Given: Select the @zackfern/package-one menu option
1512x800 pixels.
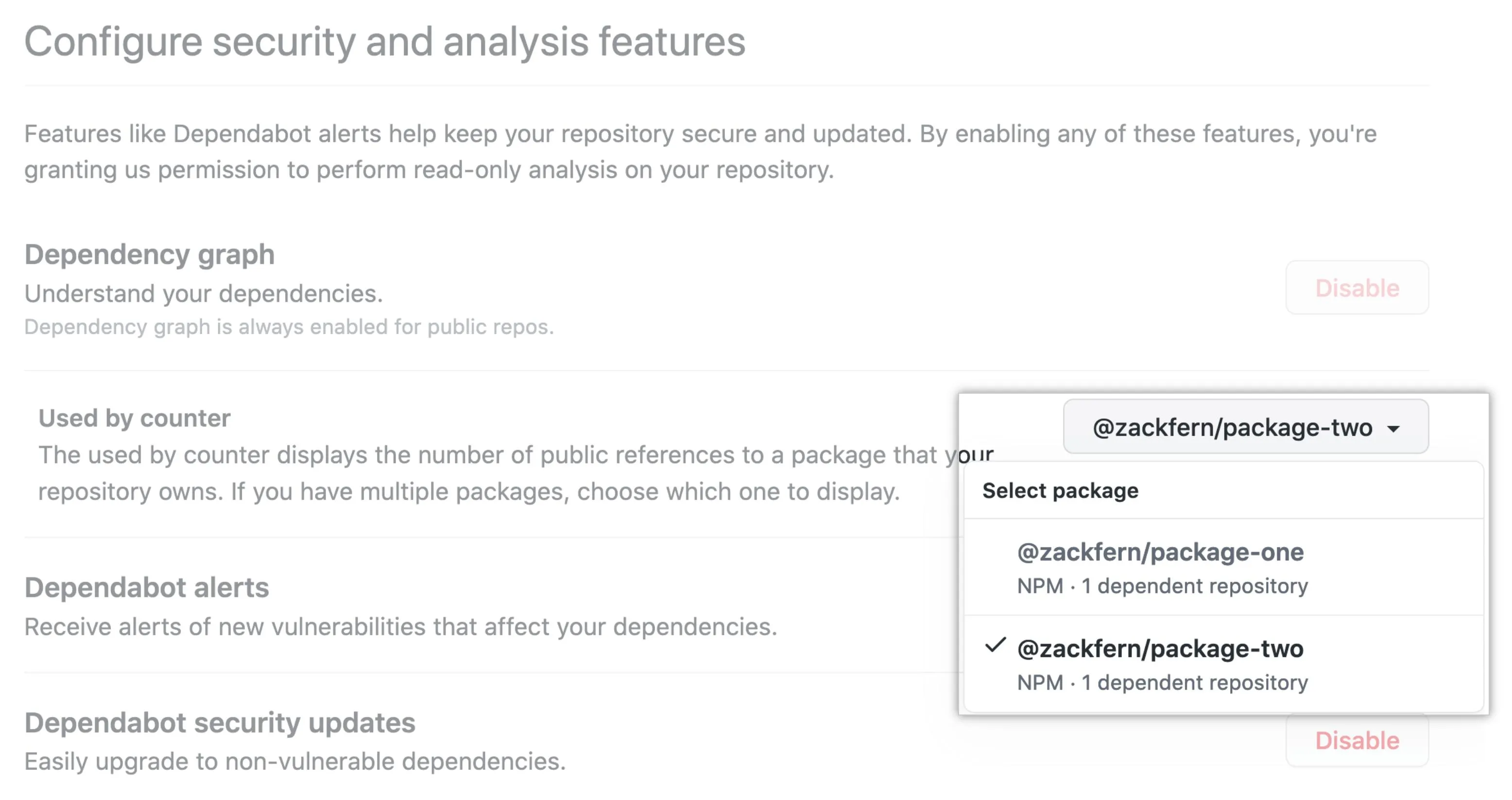Looking at the screenshot, I should click(x=1160, y=553).
